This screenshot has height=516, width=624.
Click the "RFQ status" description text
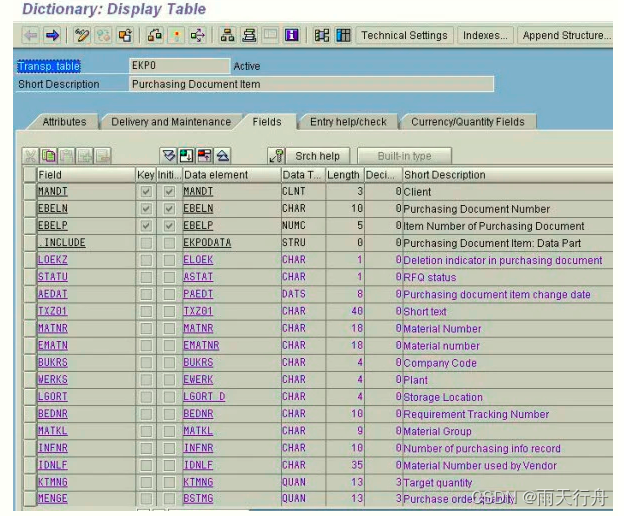430,277
